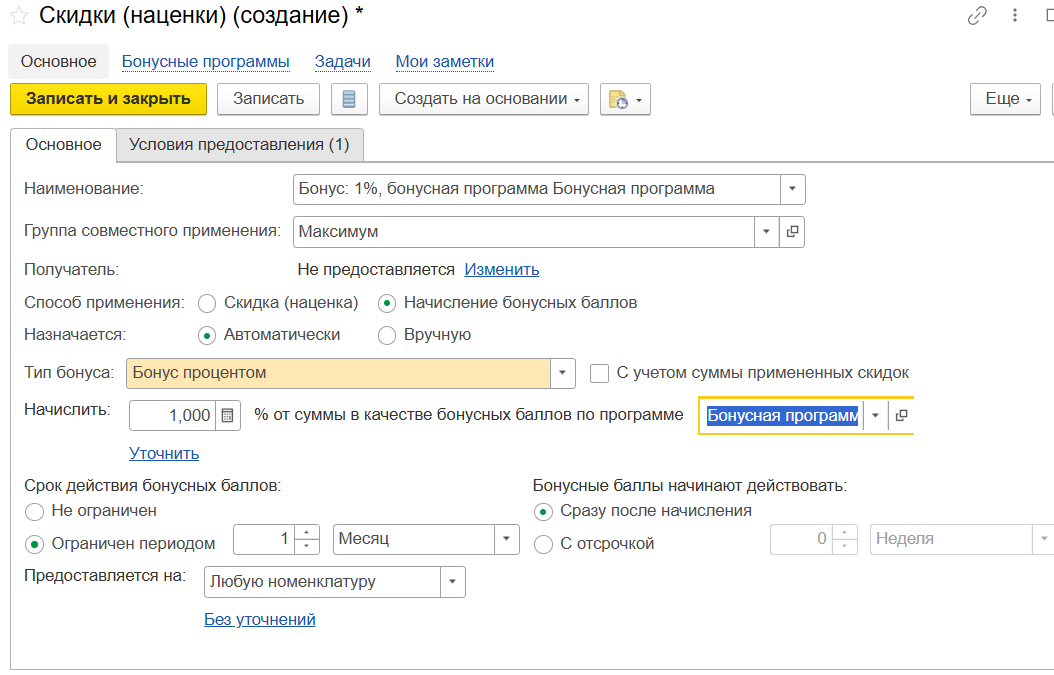Enable С учетом суммы примененных скидок

599,373
